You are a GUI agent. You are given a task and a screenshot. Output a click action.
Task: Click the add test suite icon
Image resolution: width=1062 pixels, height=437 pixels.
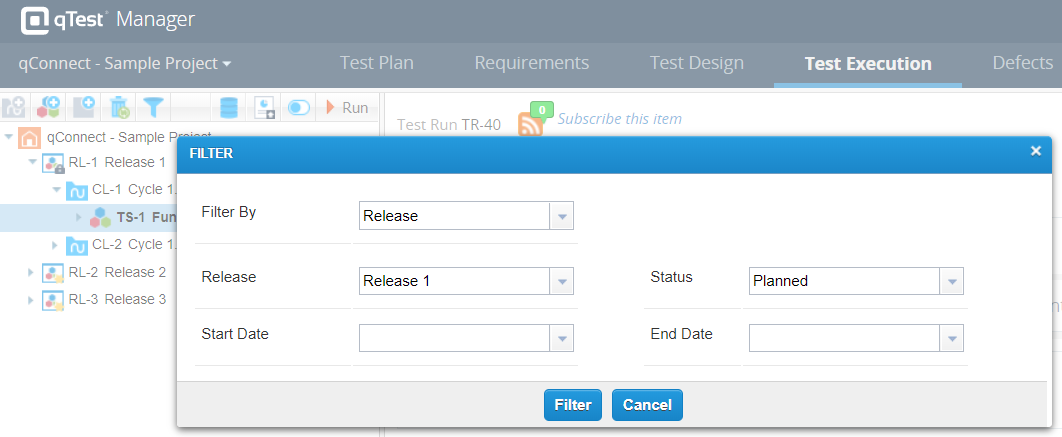point(48,107)
